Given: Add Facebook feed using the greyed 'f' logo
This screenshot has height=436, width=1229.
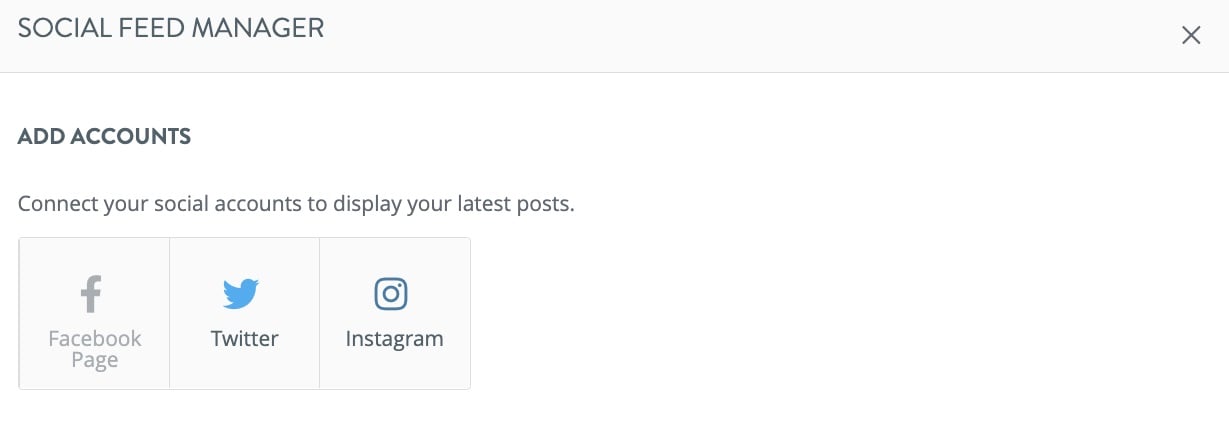Looking at the screenshot, I should coord(92,294).
